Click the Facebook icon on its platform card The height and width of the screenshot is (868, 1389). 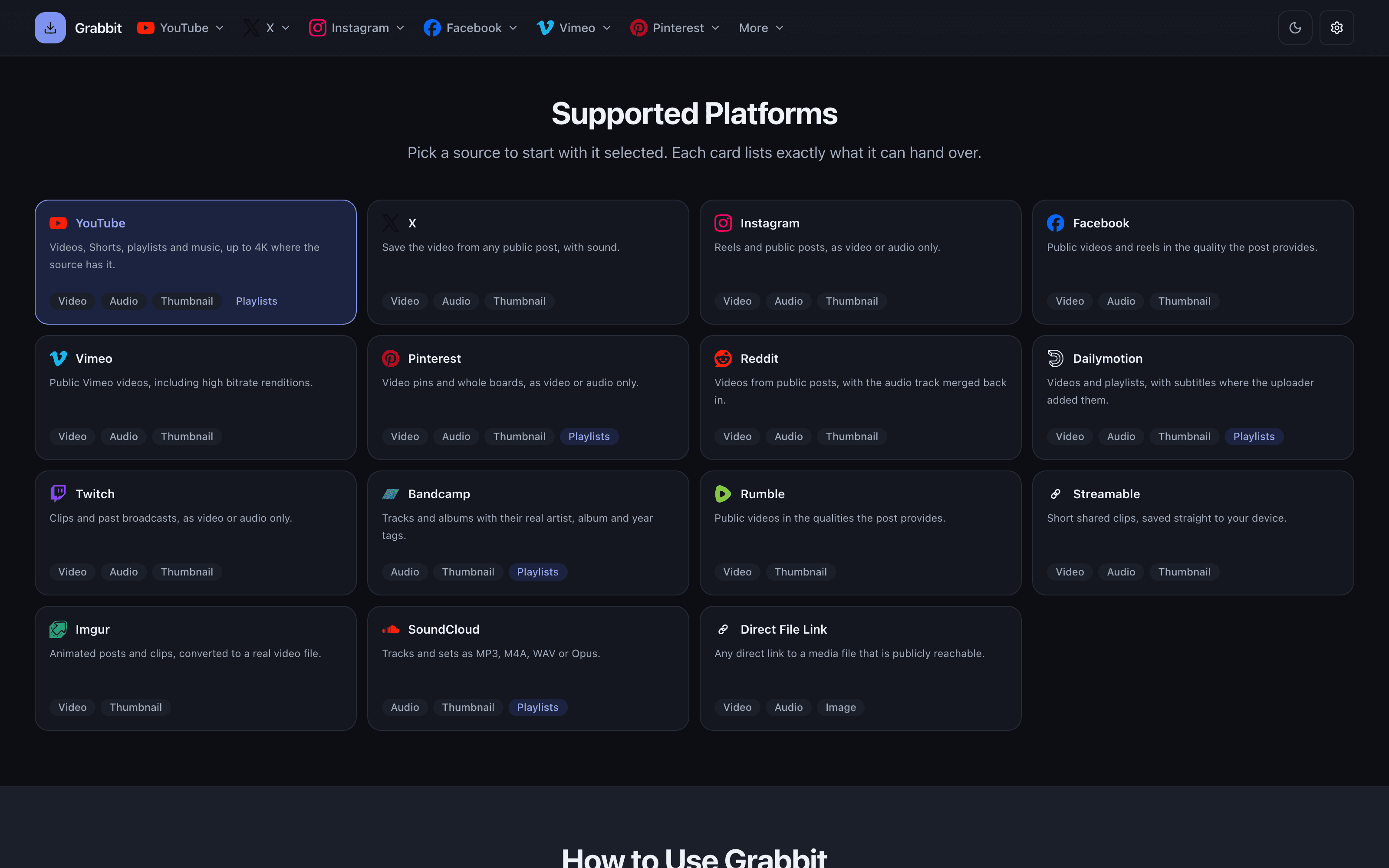click(x=1055, y=224)
